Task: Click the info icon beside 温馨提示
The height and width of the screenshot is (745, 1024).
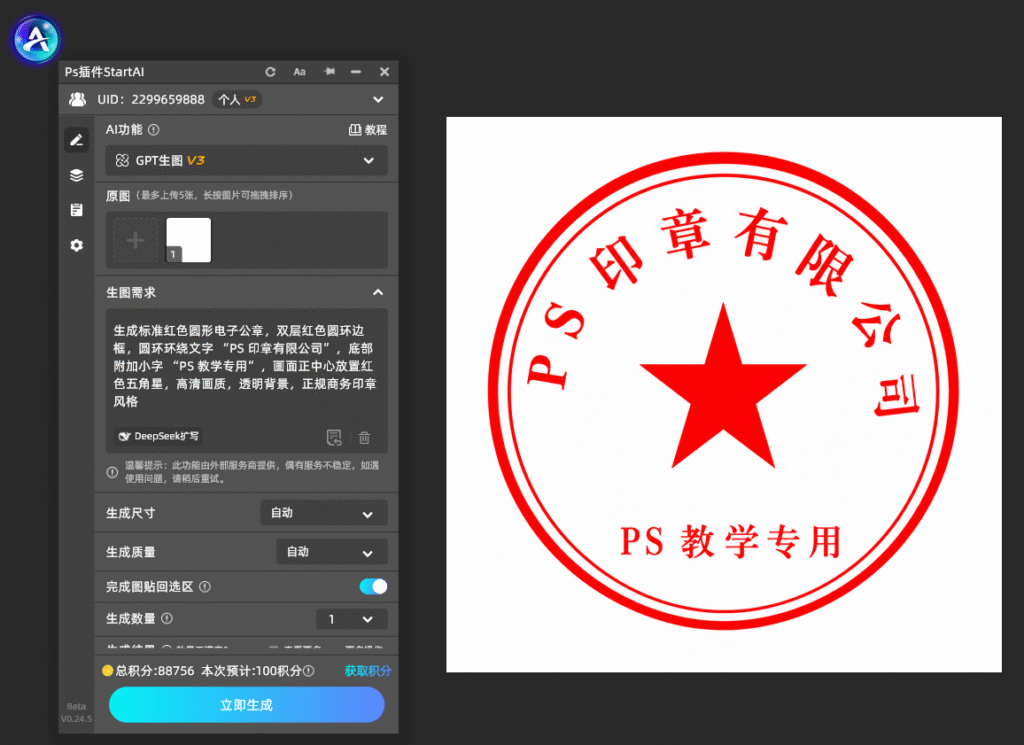Action: click(x=112, y=472)
